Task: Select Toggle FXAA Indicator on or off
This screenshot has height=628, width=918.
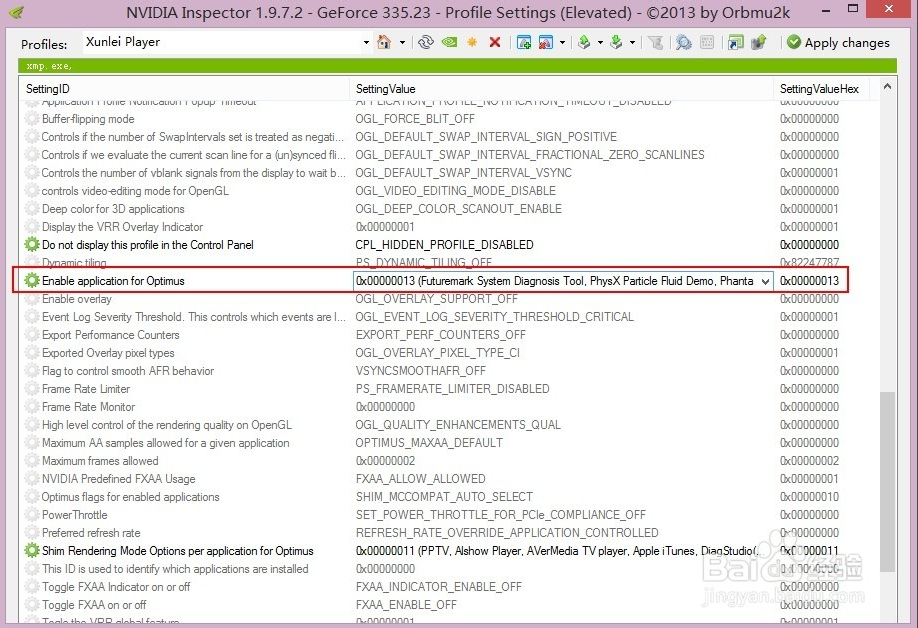Action: [116, 587]
